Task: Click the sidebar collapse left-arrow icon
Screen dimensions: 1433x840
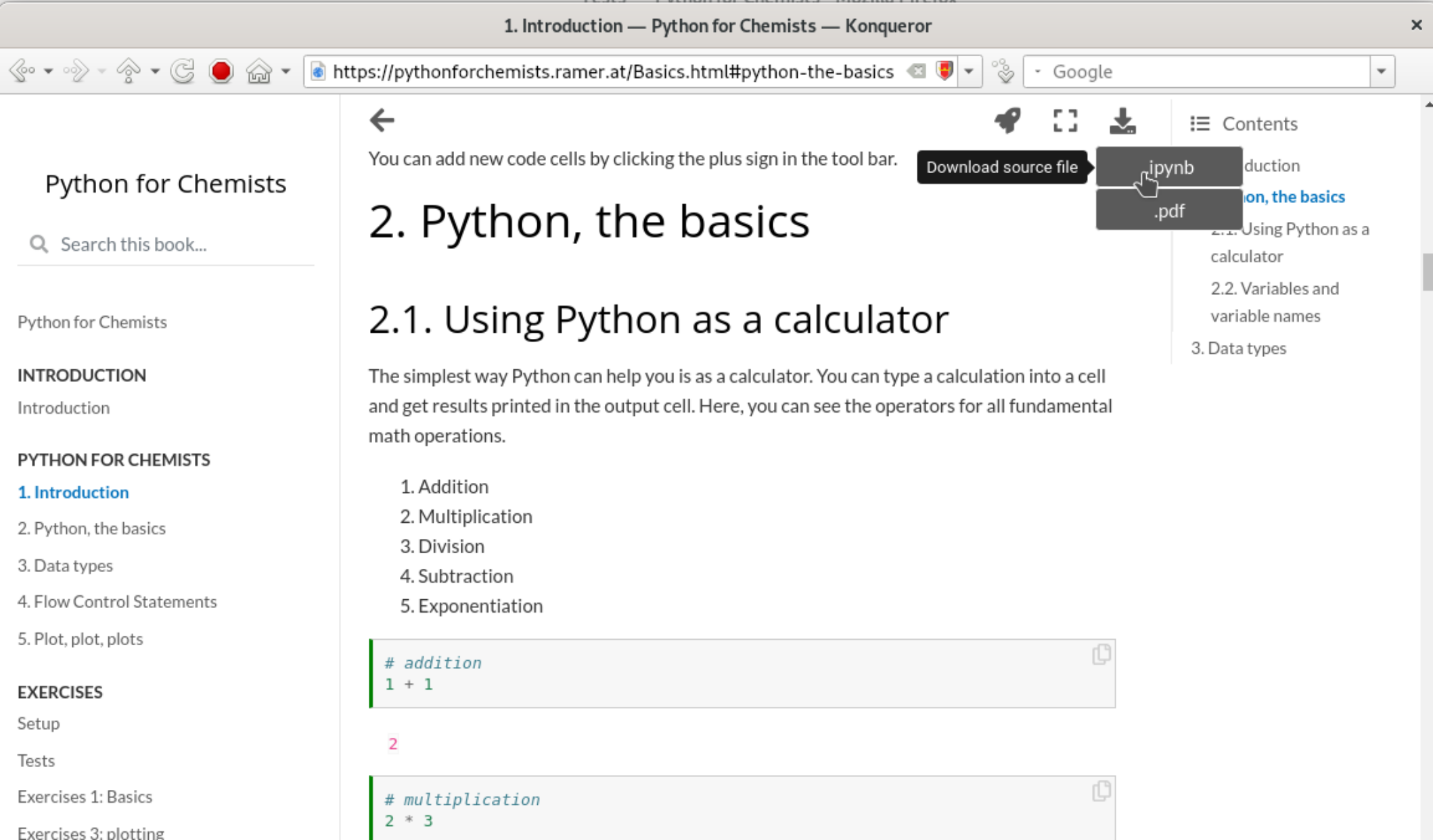Action: (382, 120)
